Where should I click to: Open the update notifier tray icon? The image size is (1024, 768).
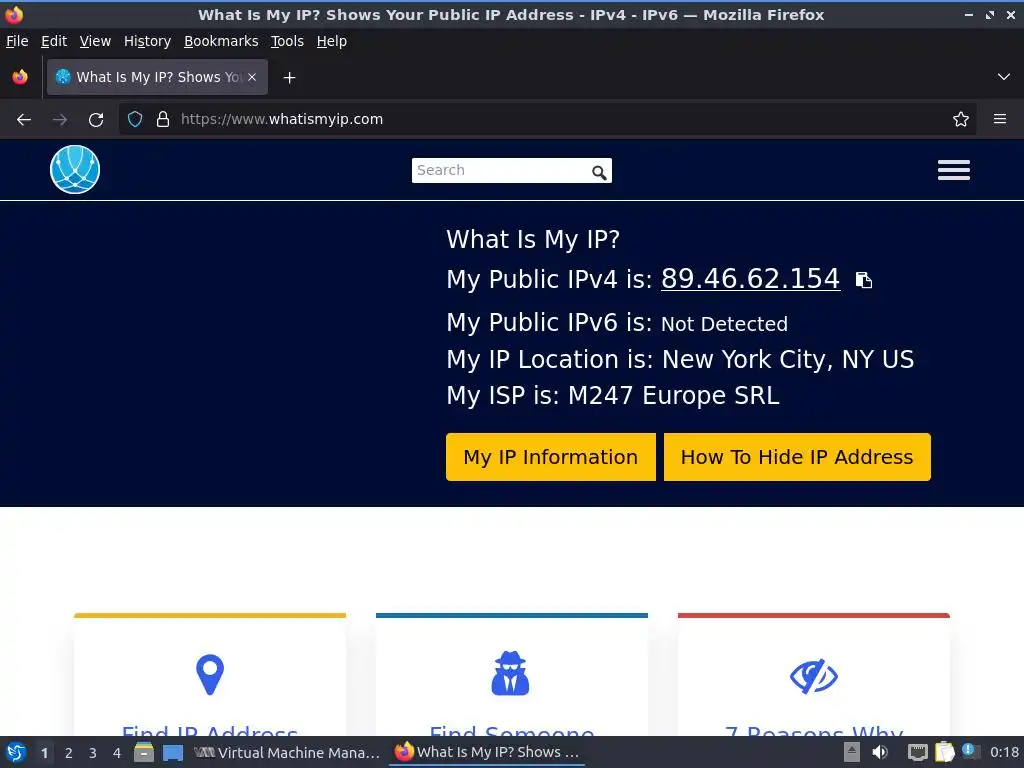970,751
